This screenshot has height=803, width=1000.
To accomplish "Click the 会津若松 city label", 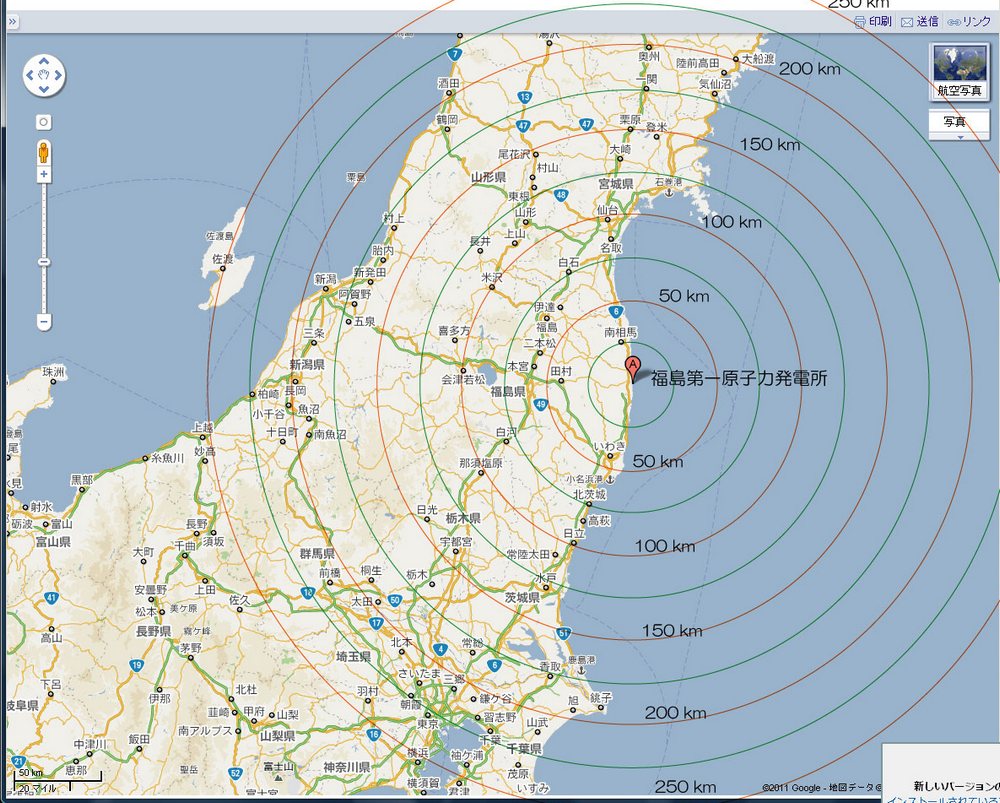I will click(x=463, y=379).
